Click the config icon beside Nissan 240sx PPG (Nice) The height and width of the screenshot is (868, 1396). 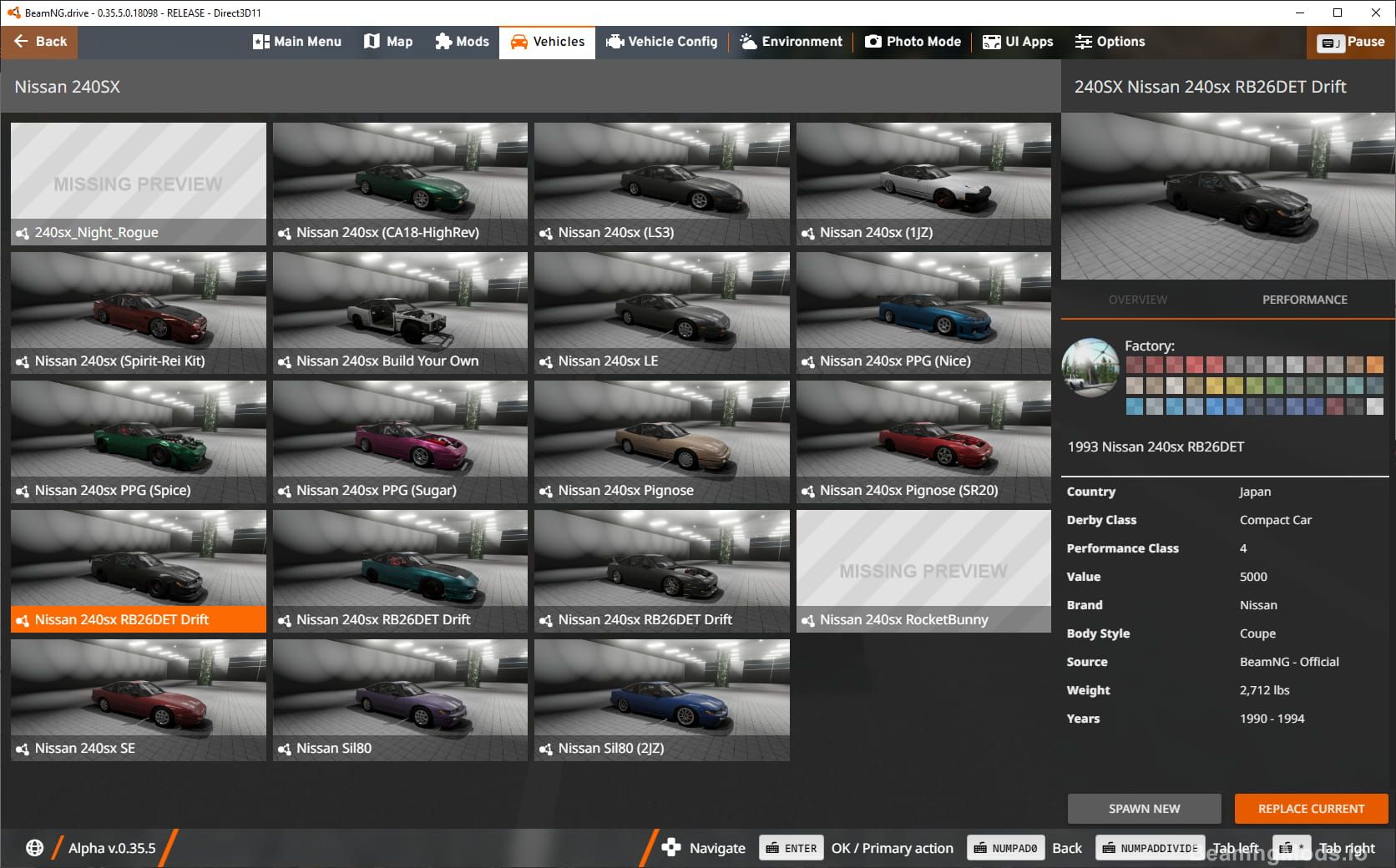pyautogui.click(x=807, y=361)
